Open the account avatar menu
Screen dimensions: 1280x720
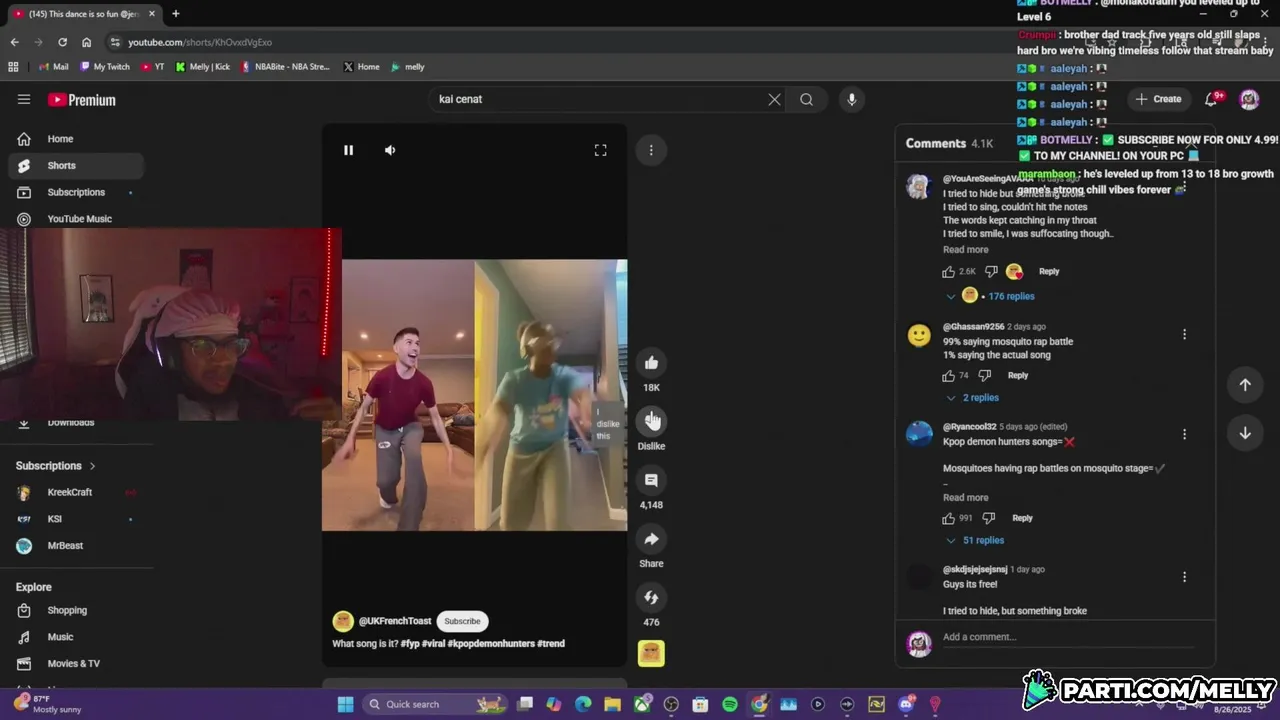tap(1249, 99)
